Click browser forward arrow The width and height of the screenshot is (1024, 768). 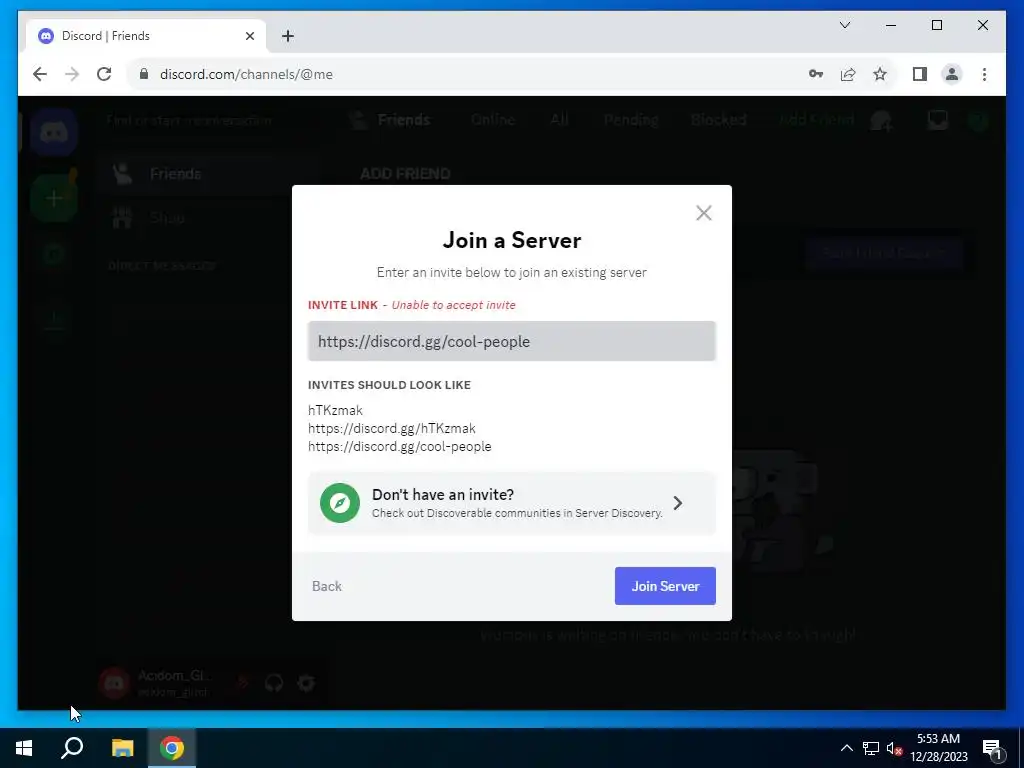(x=72, y=74)
